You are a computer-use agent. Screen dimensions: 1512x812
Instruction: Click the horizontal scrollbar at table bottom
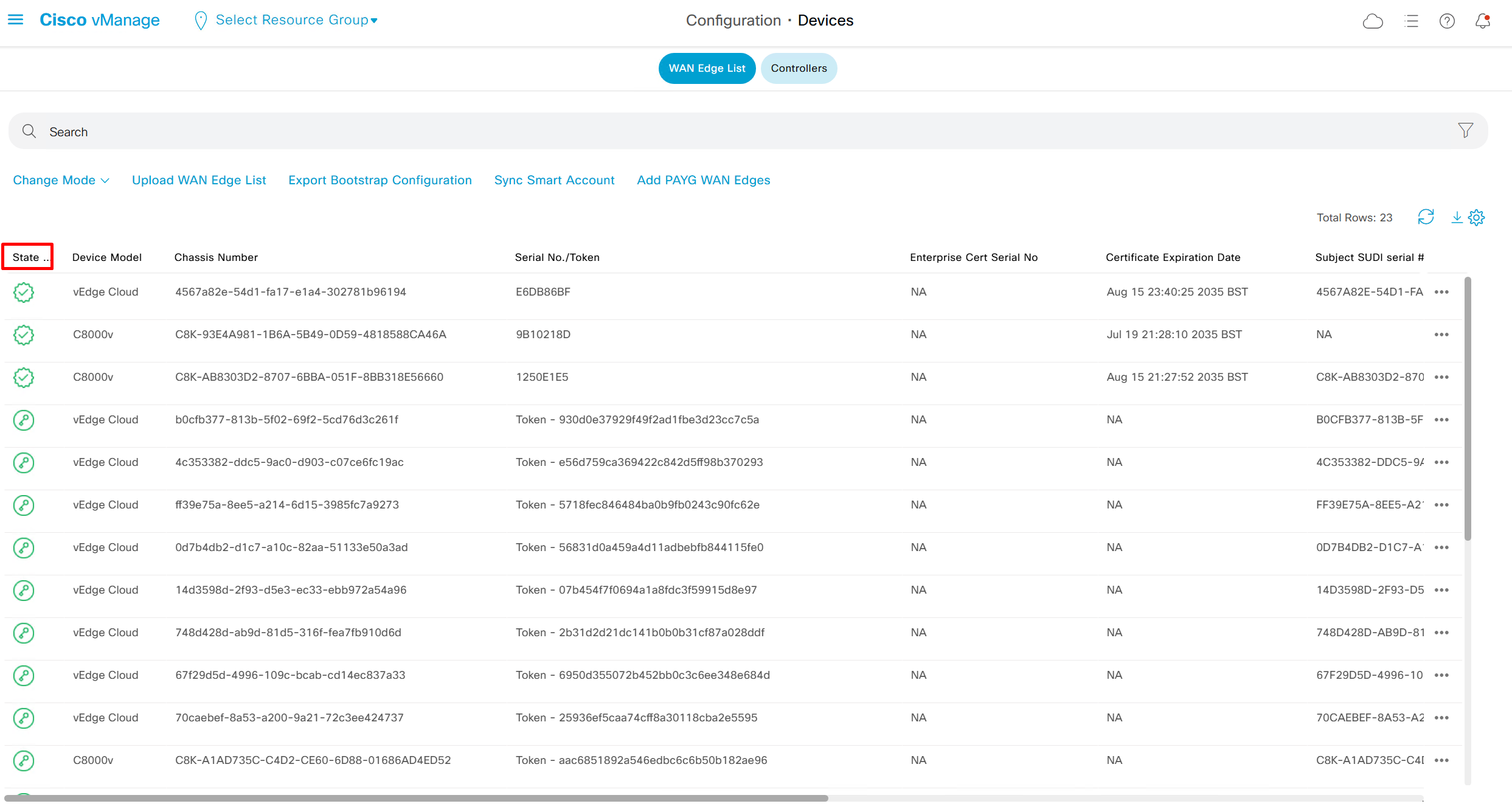pos(416,797)
